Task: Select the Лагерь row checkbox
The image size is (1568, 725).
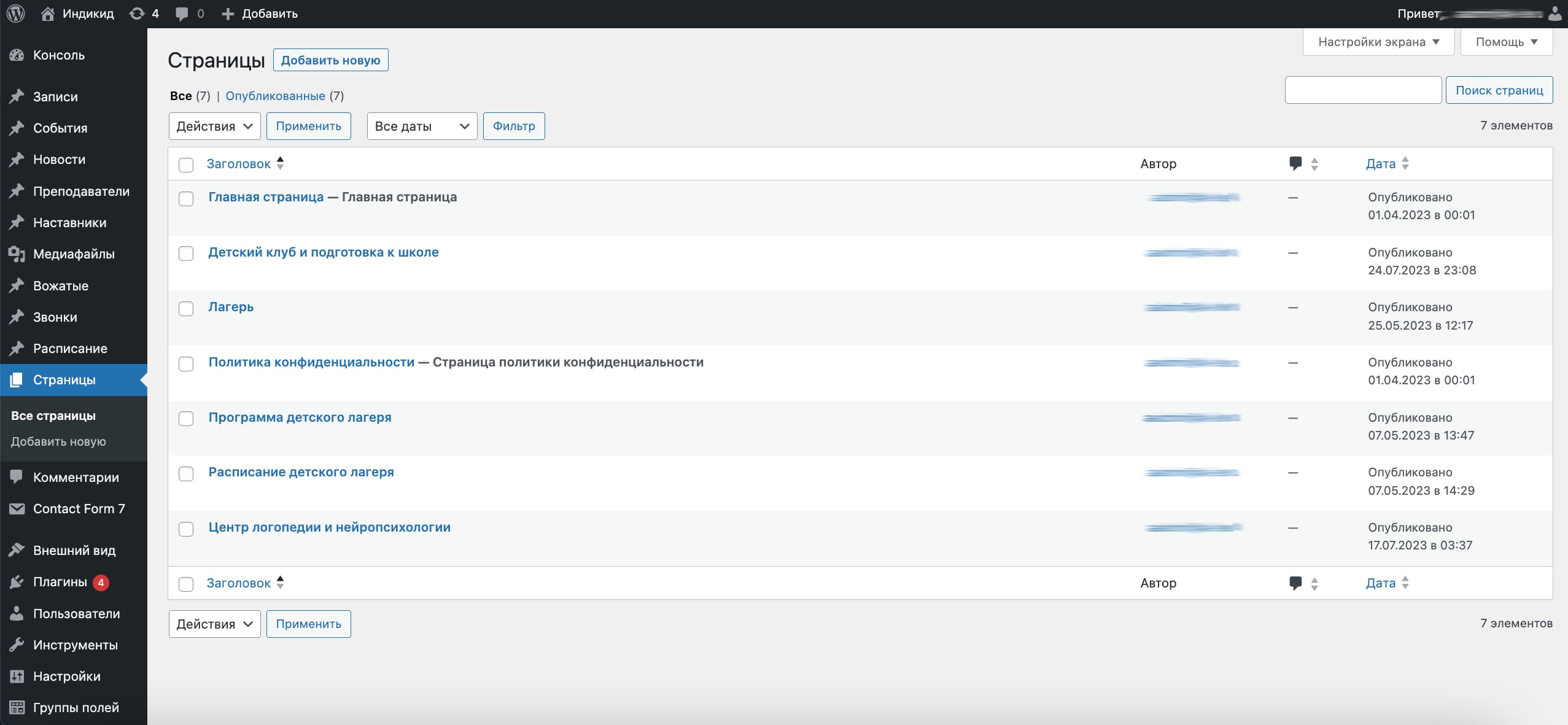Action: (186, 309)
